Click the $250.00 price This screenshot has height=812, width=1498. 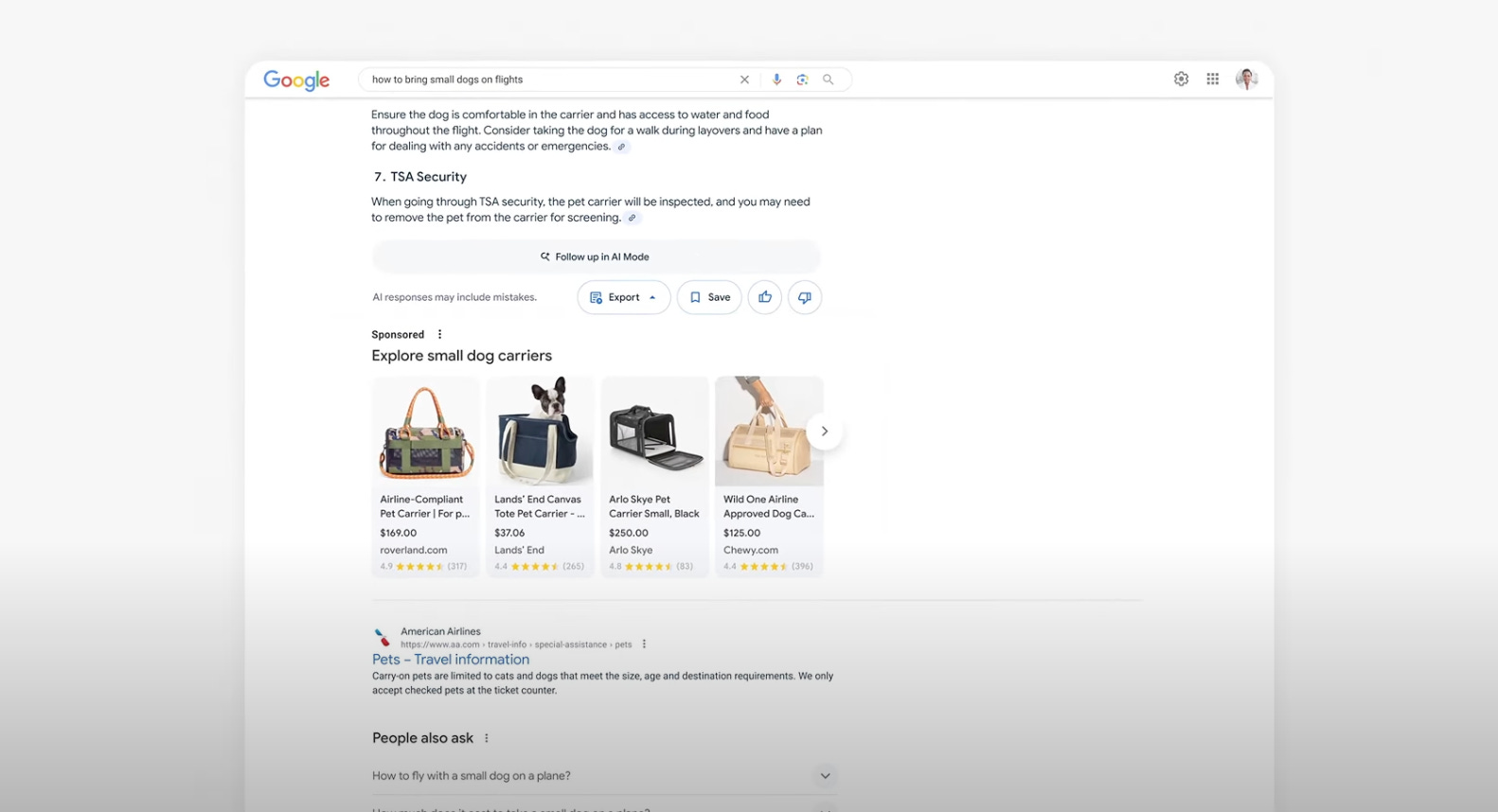629,533
